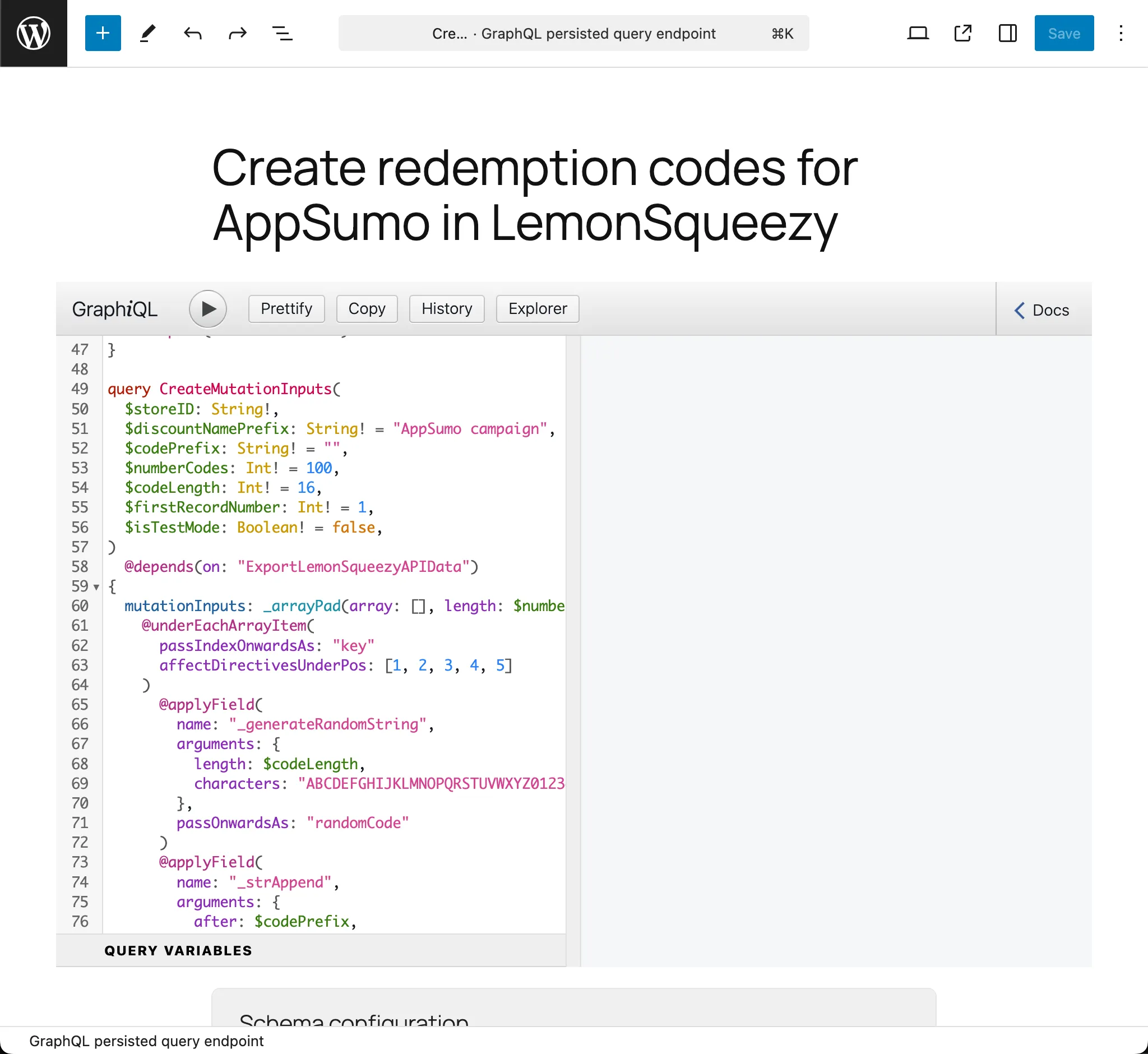Click the Save button
Screen dimensions: 1148x1054
point(1064,33)
